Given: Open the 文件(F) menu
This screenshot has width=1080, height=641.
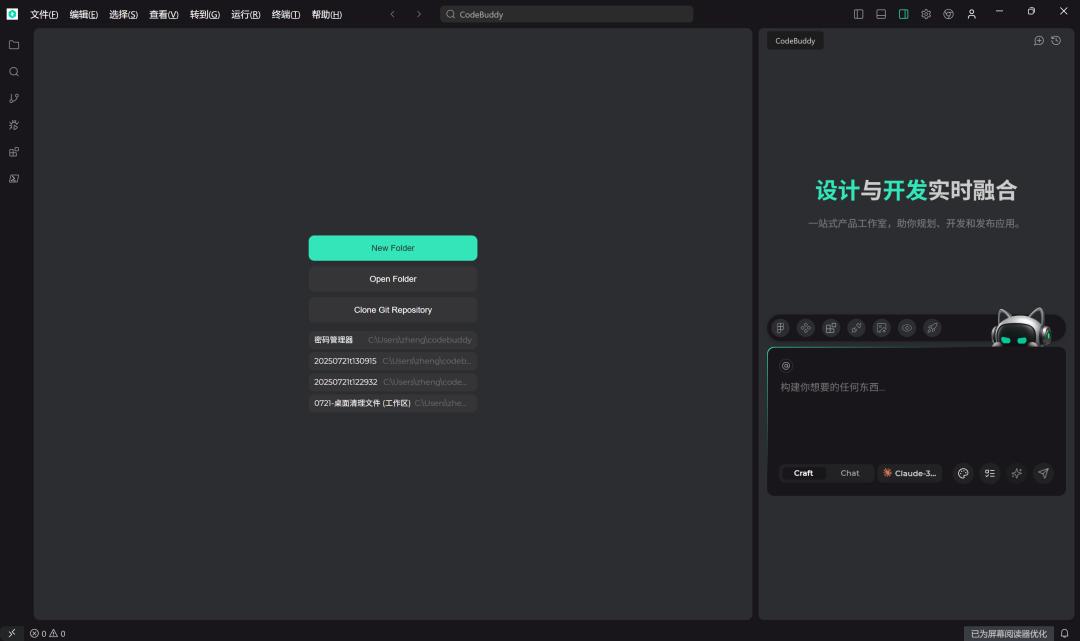Looking at the screenshot, I should click(44, 14).
